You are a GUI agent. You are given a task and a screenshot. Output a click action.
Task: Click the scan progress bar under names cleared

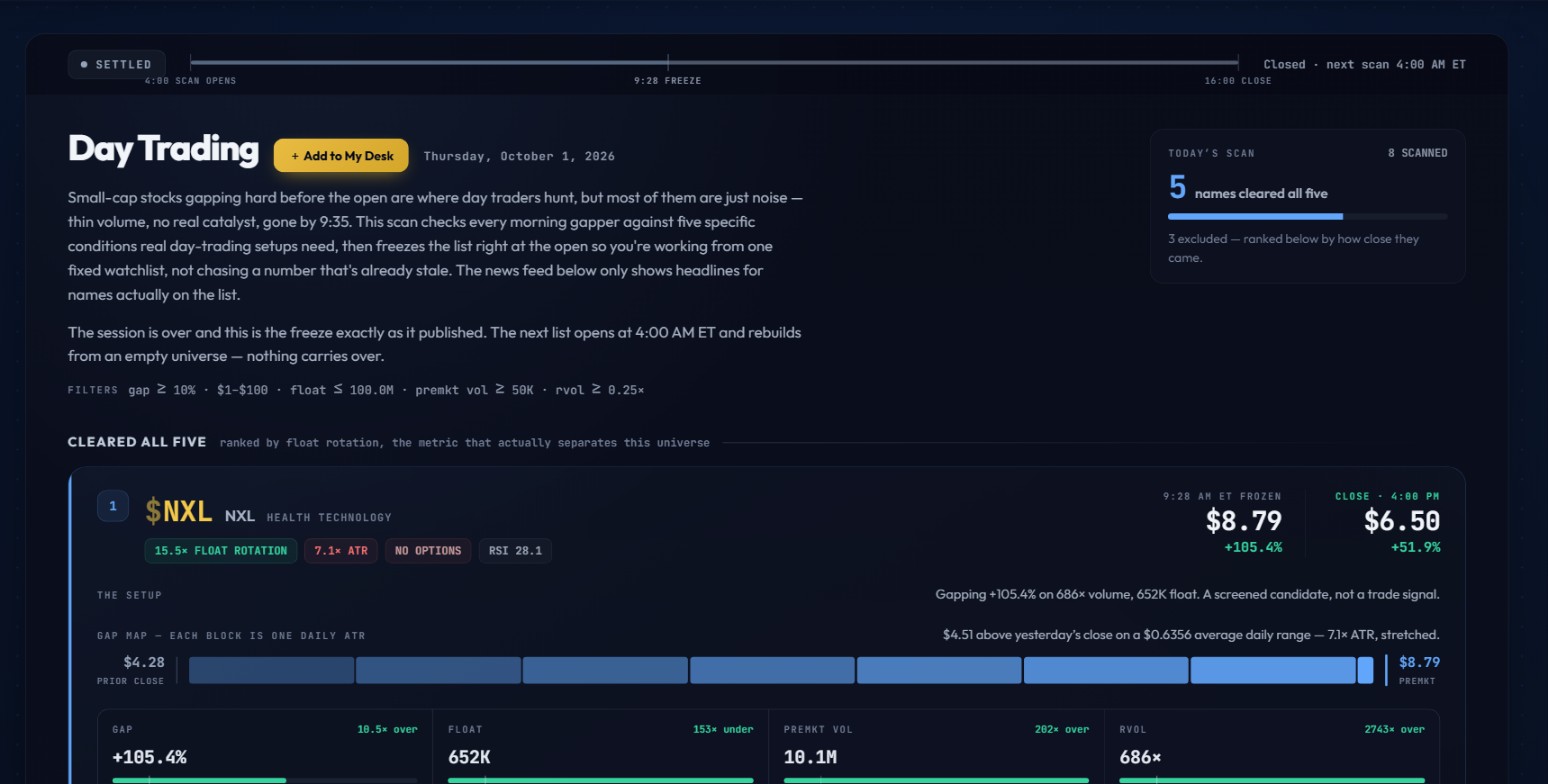coord(1307,216)
